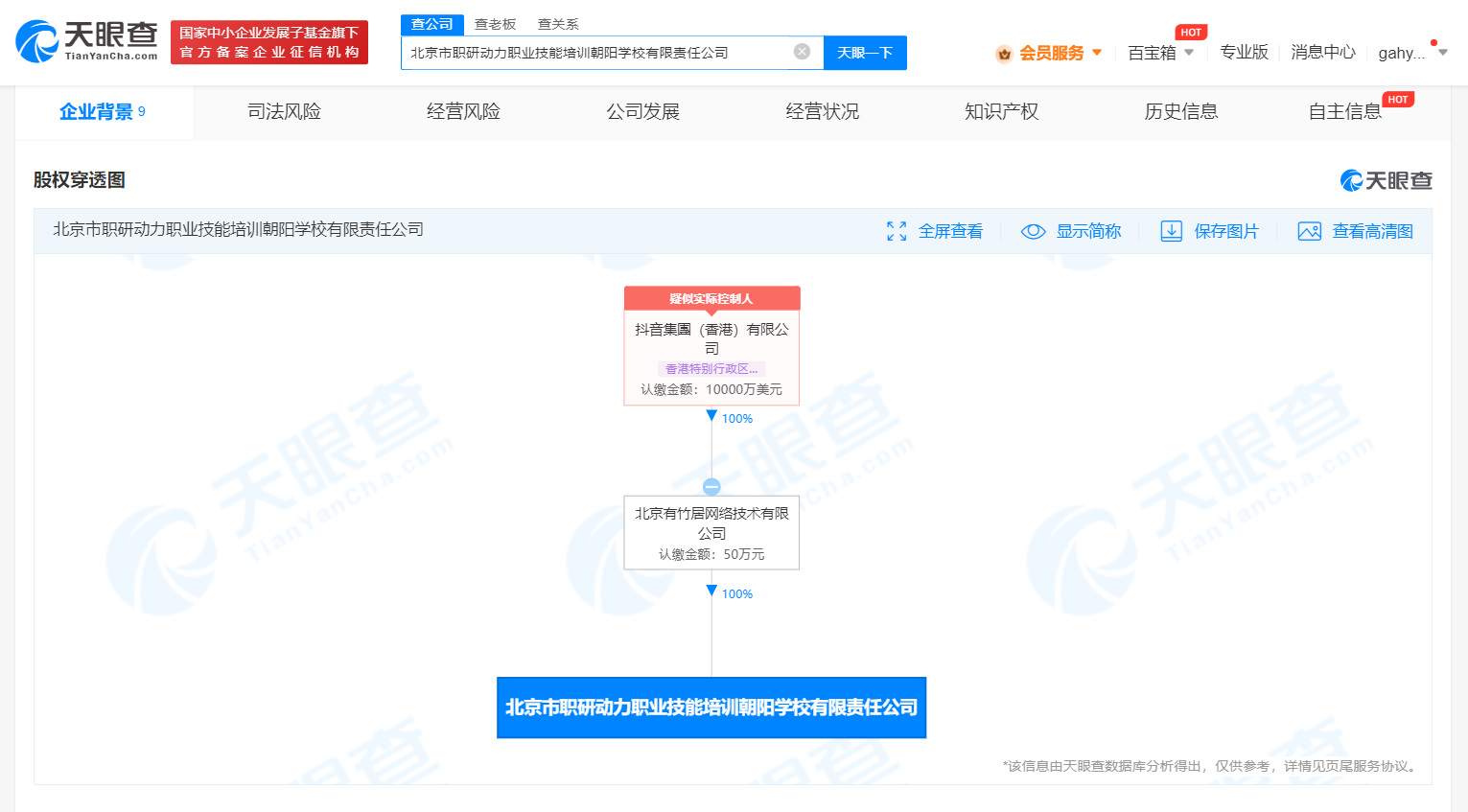Collapse node with blue minus circle

tap(711, 486)
